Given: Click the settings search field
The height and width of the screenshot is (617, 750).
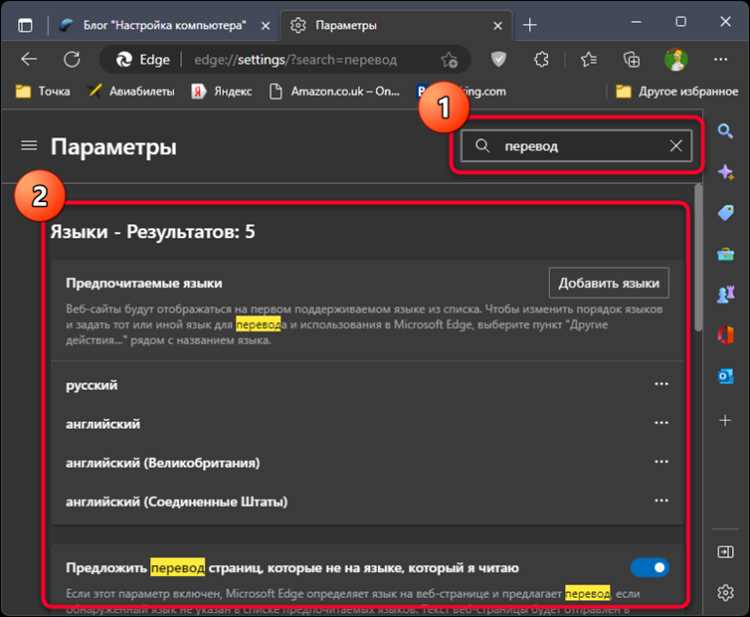Looking at the screenshot, I should 576,145.
